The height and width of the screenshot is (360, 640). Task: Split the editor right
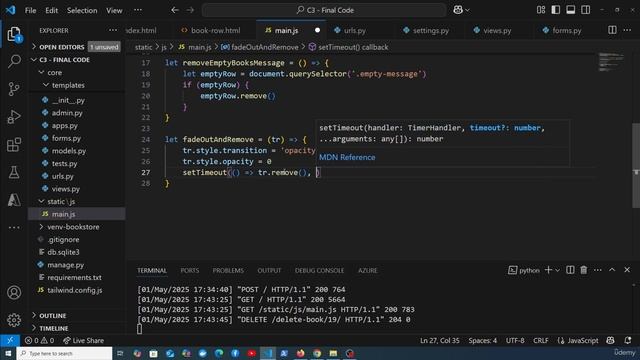pos(612,30)
